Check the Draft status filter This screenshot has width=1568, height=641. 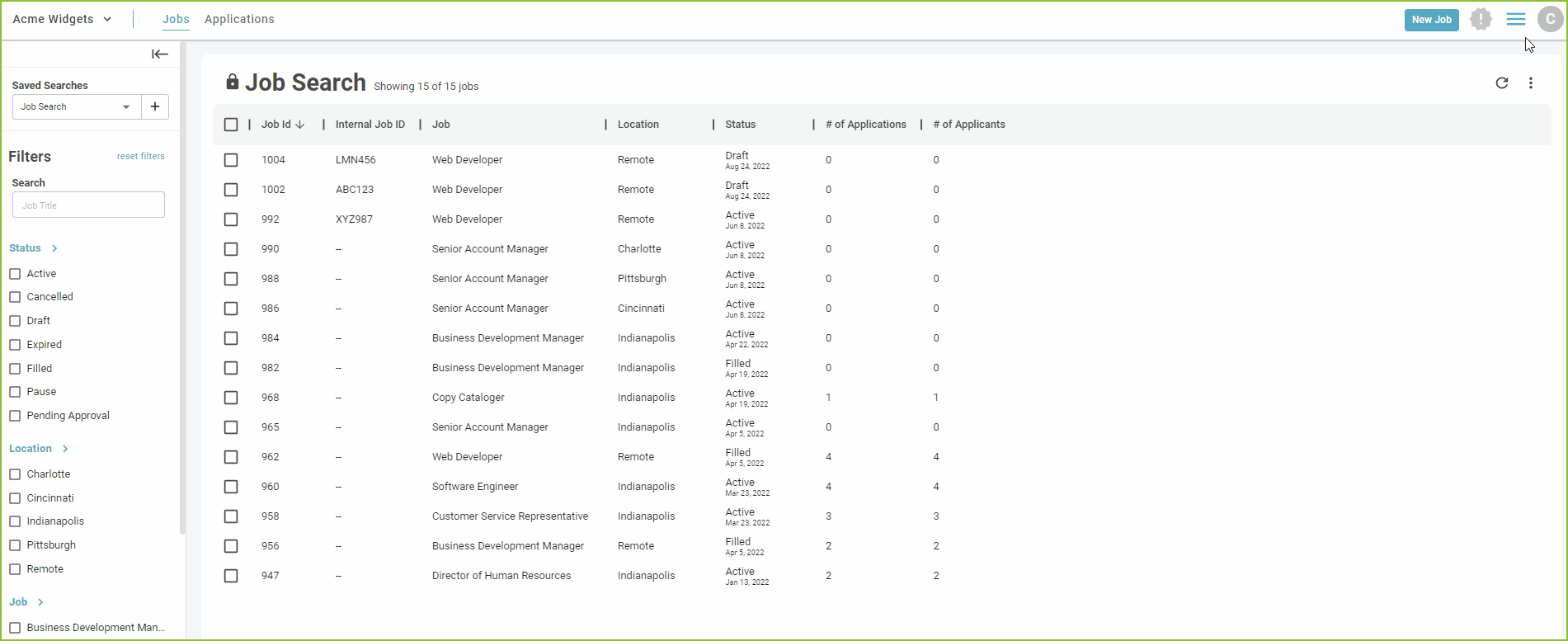tap(15, 321)
